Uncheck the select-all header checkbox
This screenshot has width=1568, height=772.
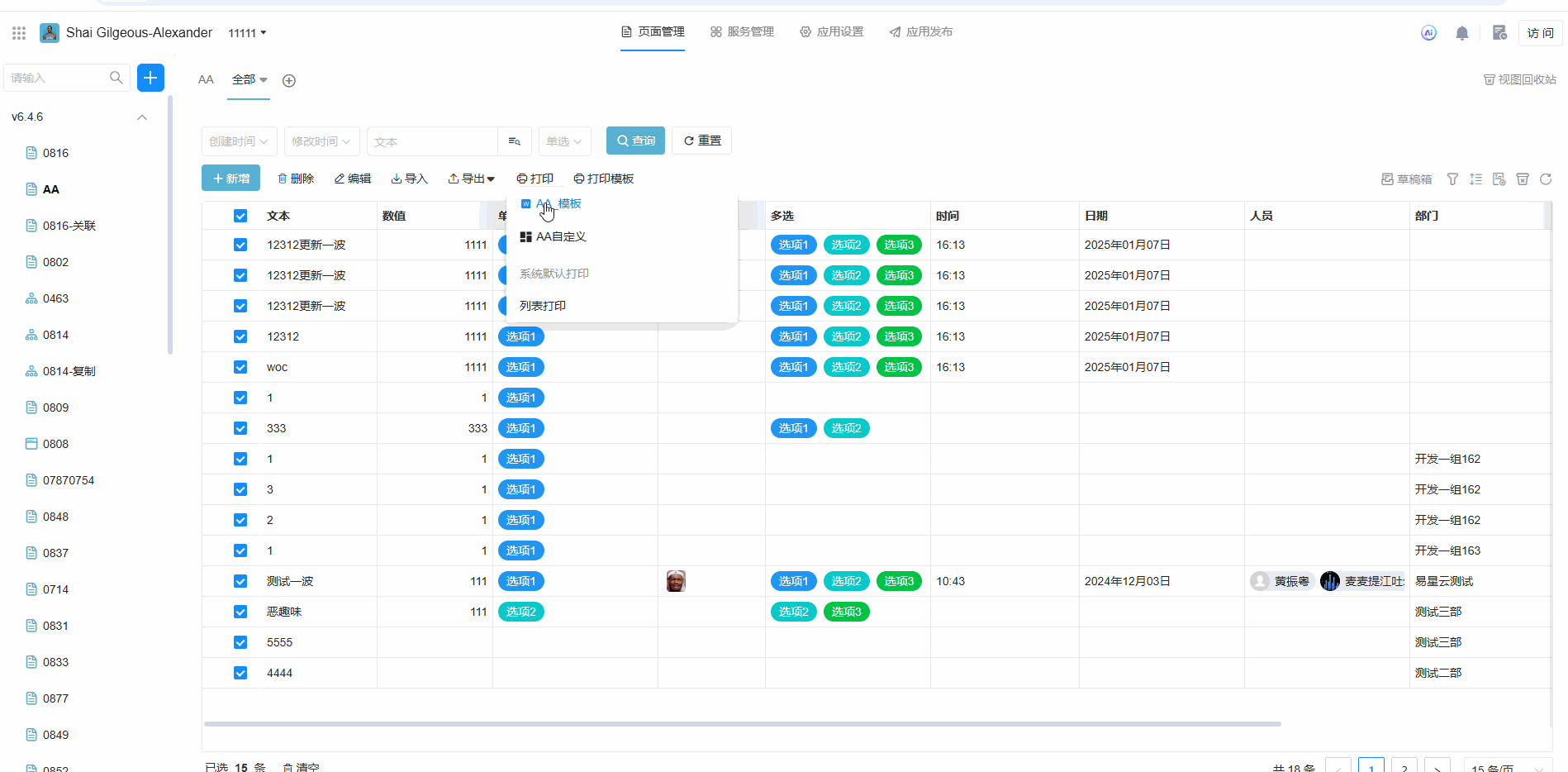(x=240, y=216)
